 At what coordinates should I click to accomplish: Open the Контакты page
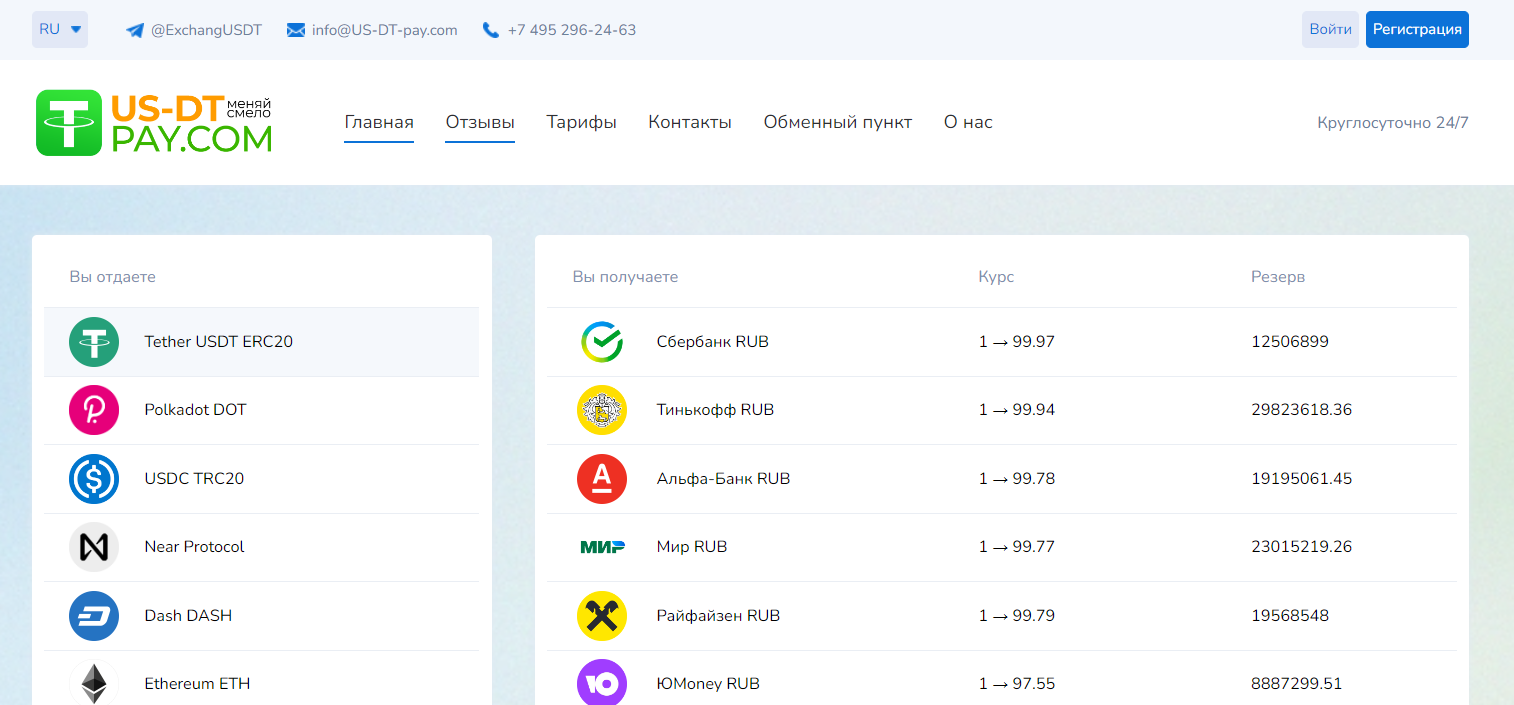[690, 122]
